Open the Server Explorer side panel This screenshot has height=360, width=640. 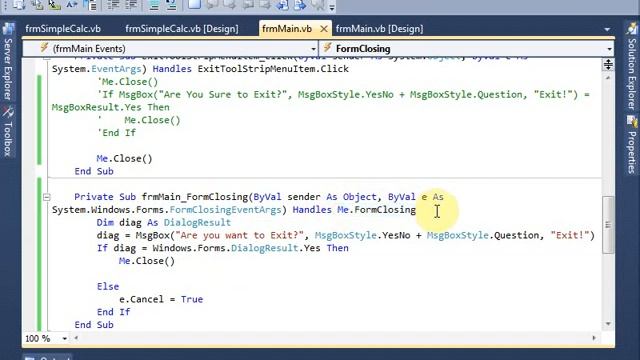[x=8, y=62]
